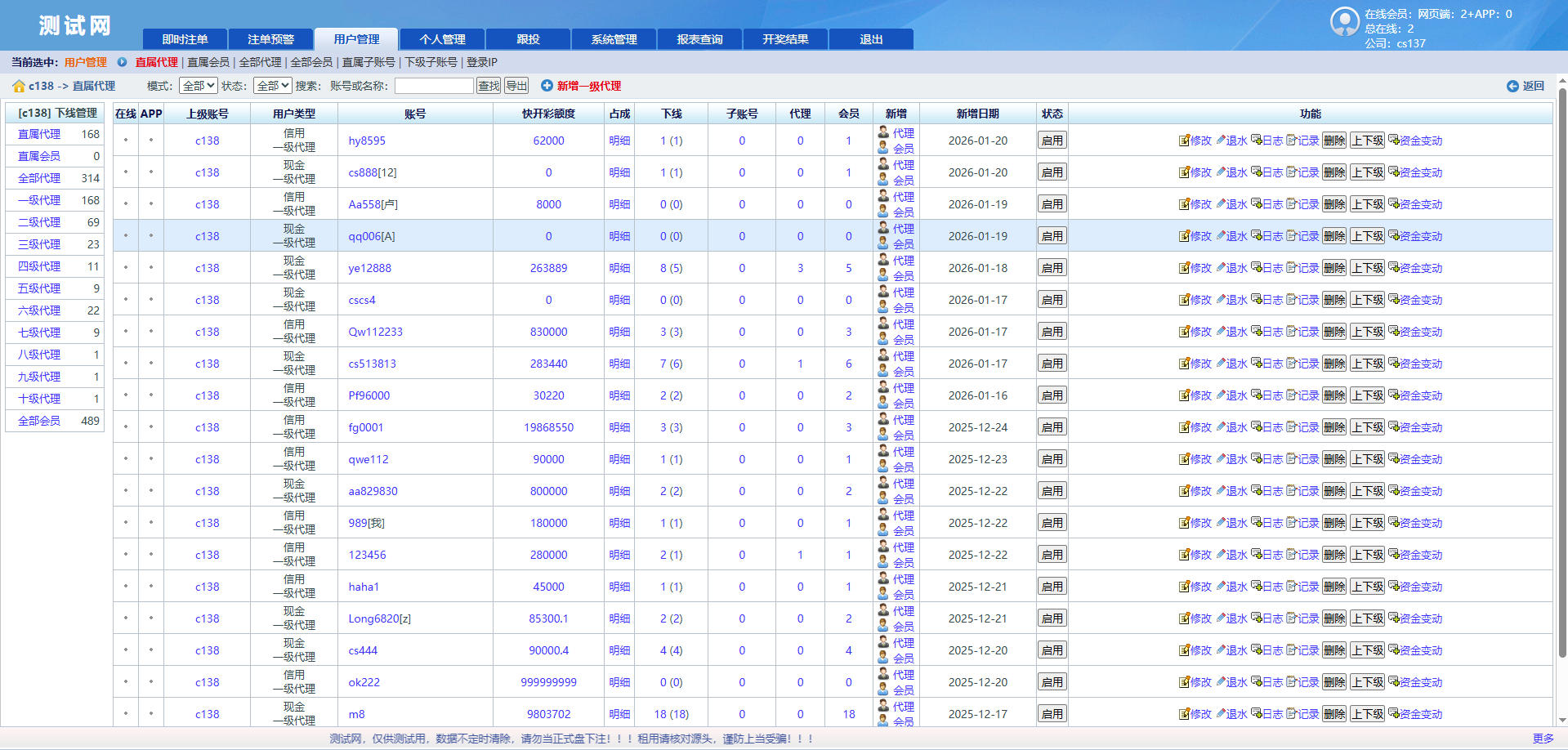Viewport: 1568px width, 750px height.
Task: Click the 查找 search button
Action: point(489,86)
